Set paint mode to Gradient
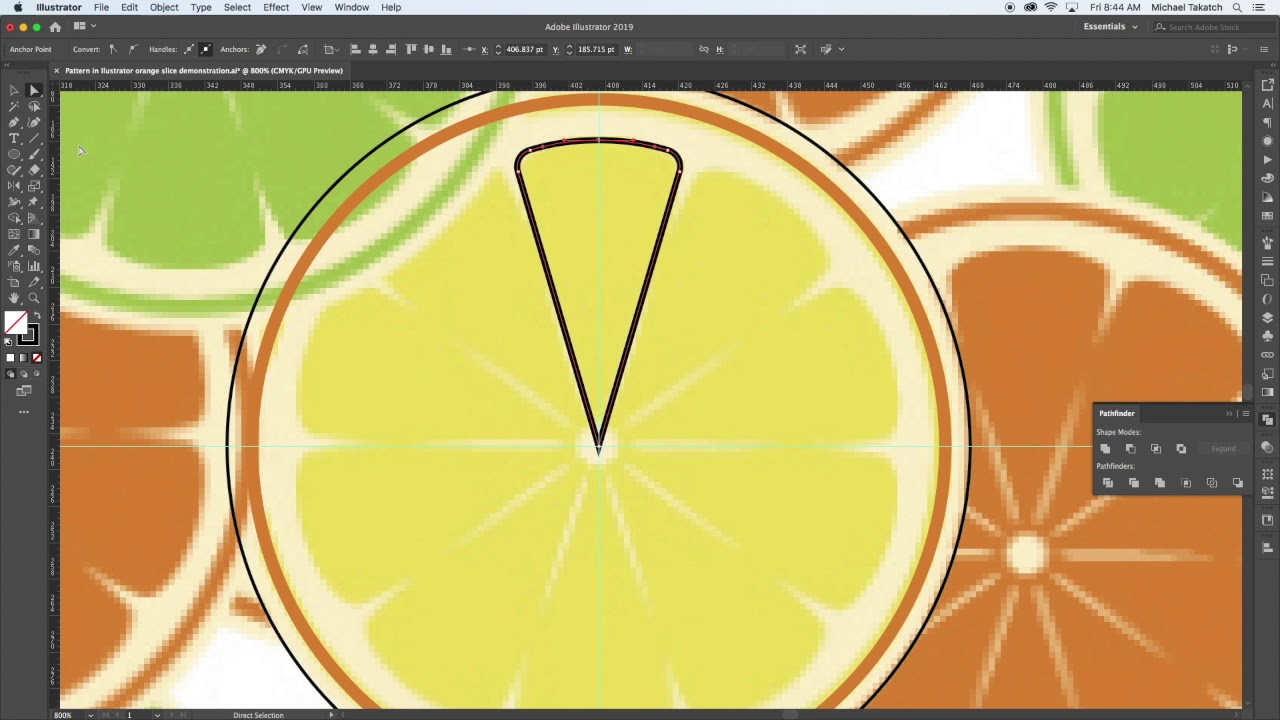The image size is (1280, 720). [24, 358]
